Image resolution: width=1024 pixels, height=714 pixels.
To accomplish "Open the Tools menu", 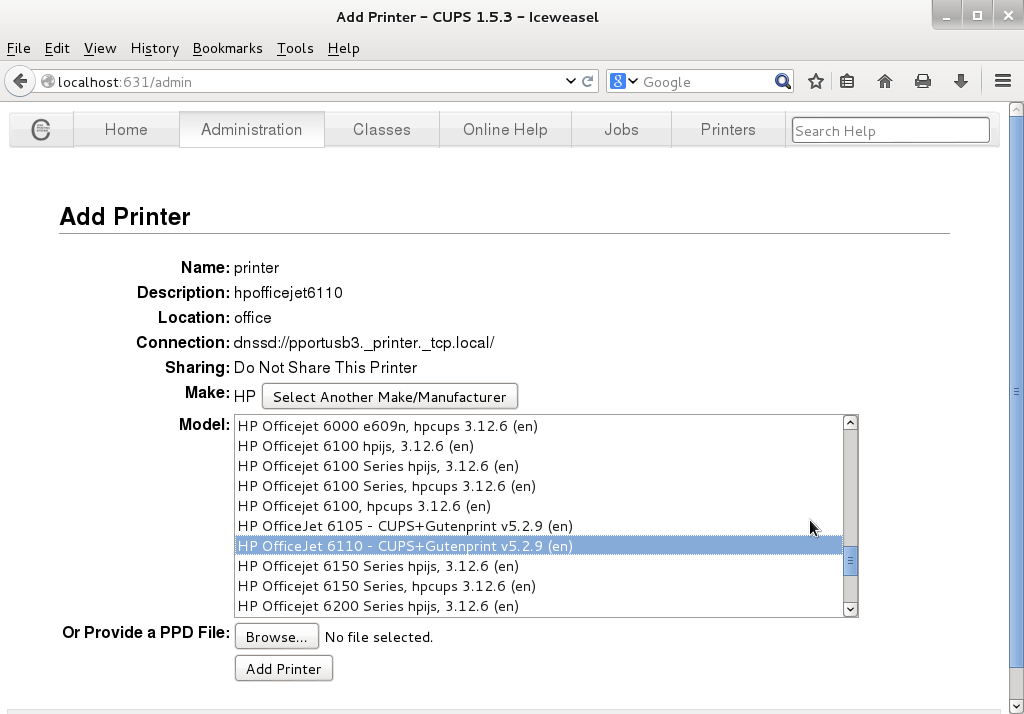I will point(295,48).
